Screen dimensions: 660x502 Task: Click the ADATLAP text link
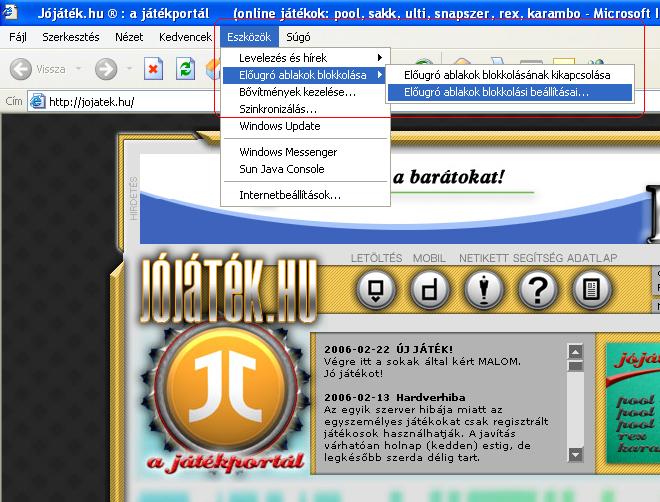[592, 258]
